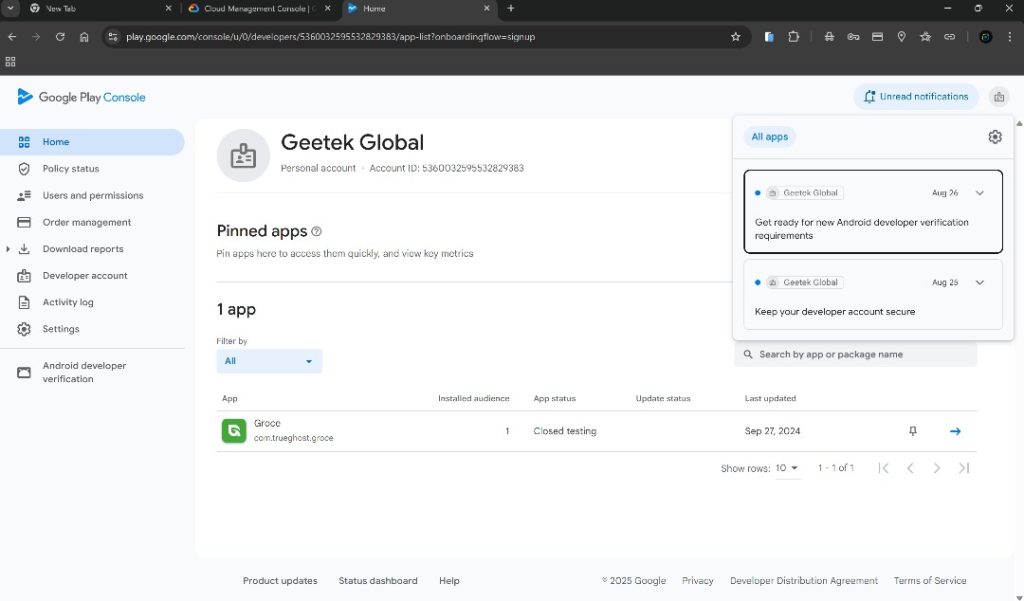Image resolution: width=1024 pixels, height=601 pixels.
Task: Open the Filter by All dropdown
Action: [269, 361]
